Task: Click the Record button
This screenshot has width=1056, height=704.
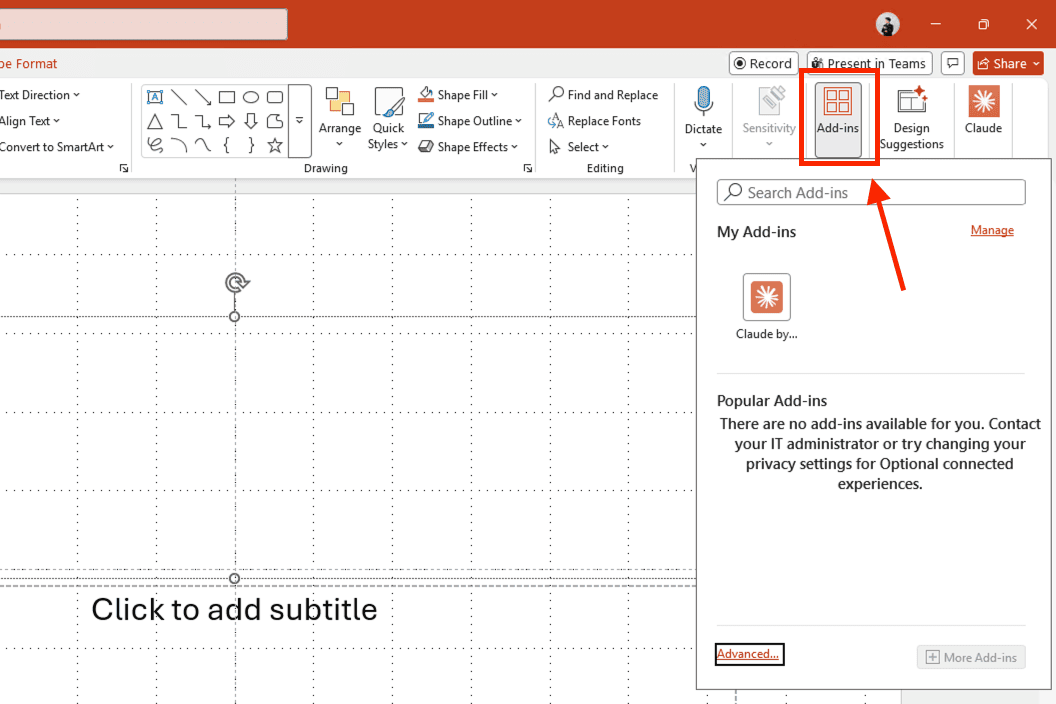Action: (x=764, y=63)
